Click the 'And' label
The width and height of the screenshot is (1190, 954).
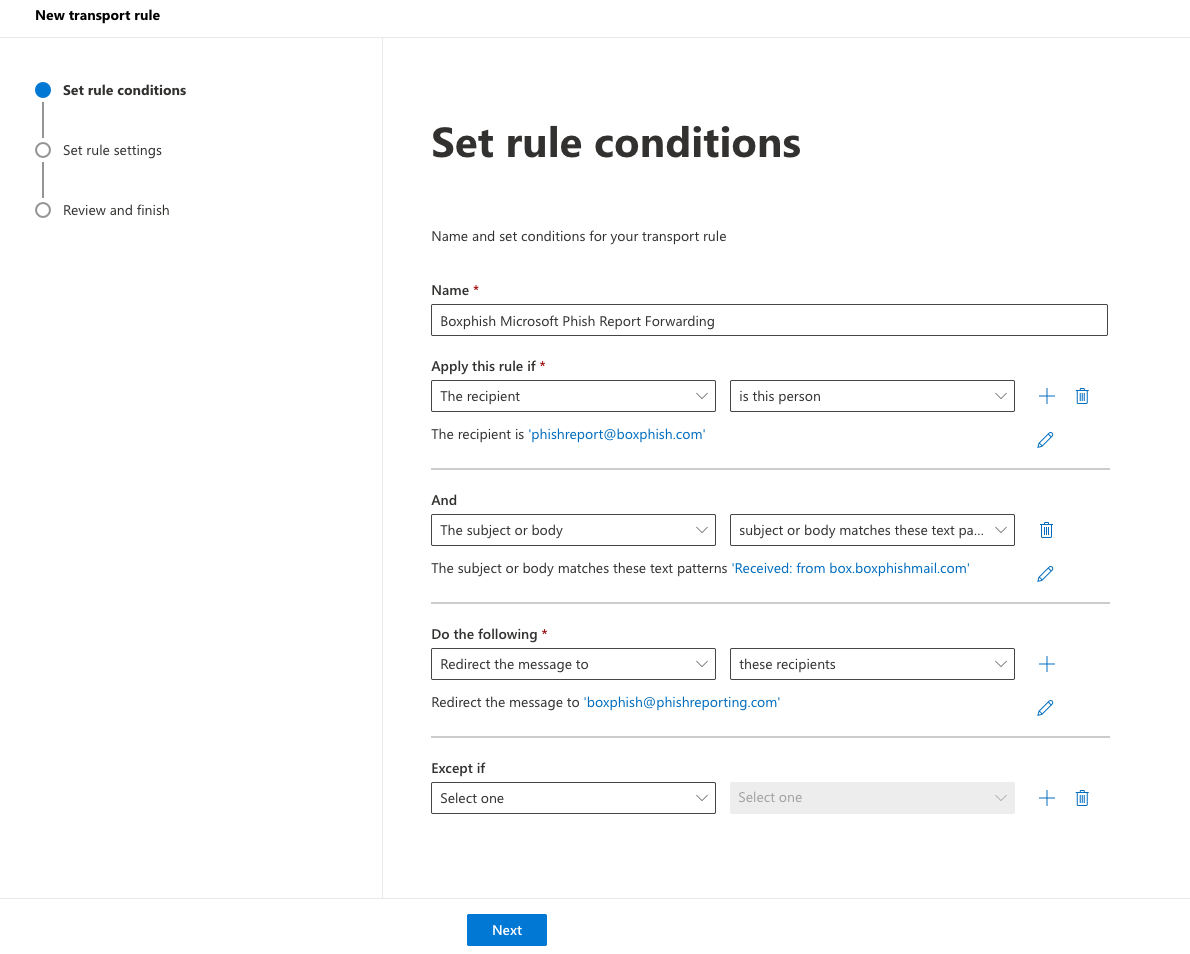point(444,500)
